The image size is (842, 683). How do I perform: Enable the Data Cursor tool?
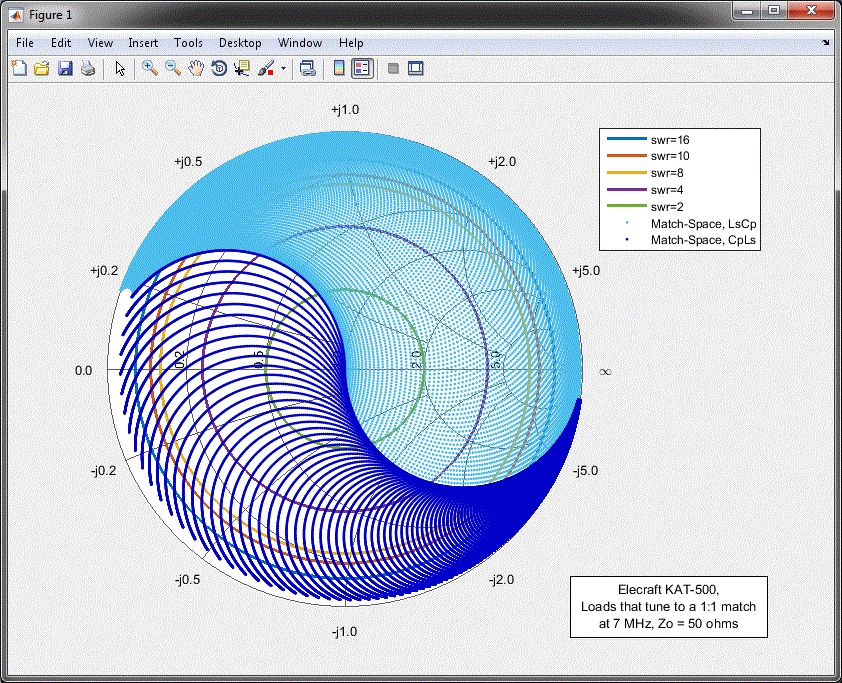pyautogui.click(x=242, y=68)
